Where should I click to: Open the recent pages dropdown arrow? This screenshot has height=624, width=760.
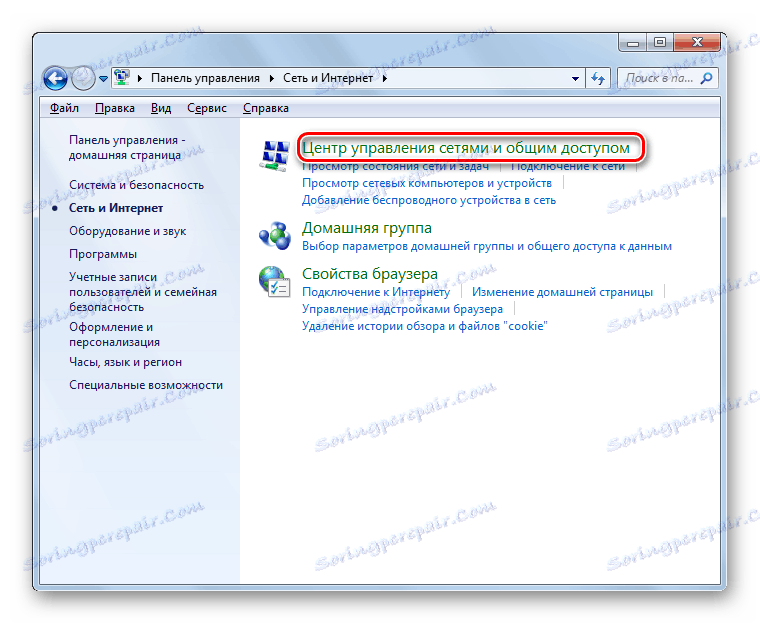tap(103, 79)
